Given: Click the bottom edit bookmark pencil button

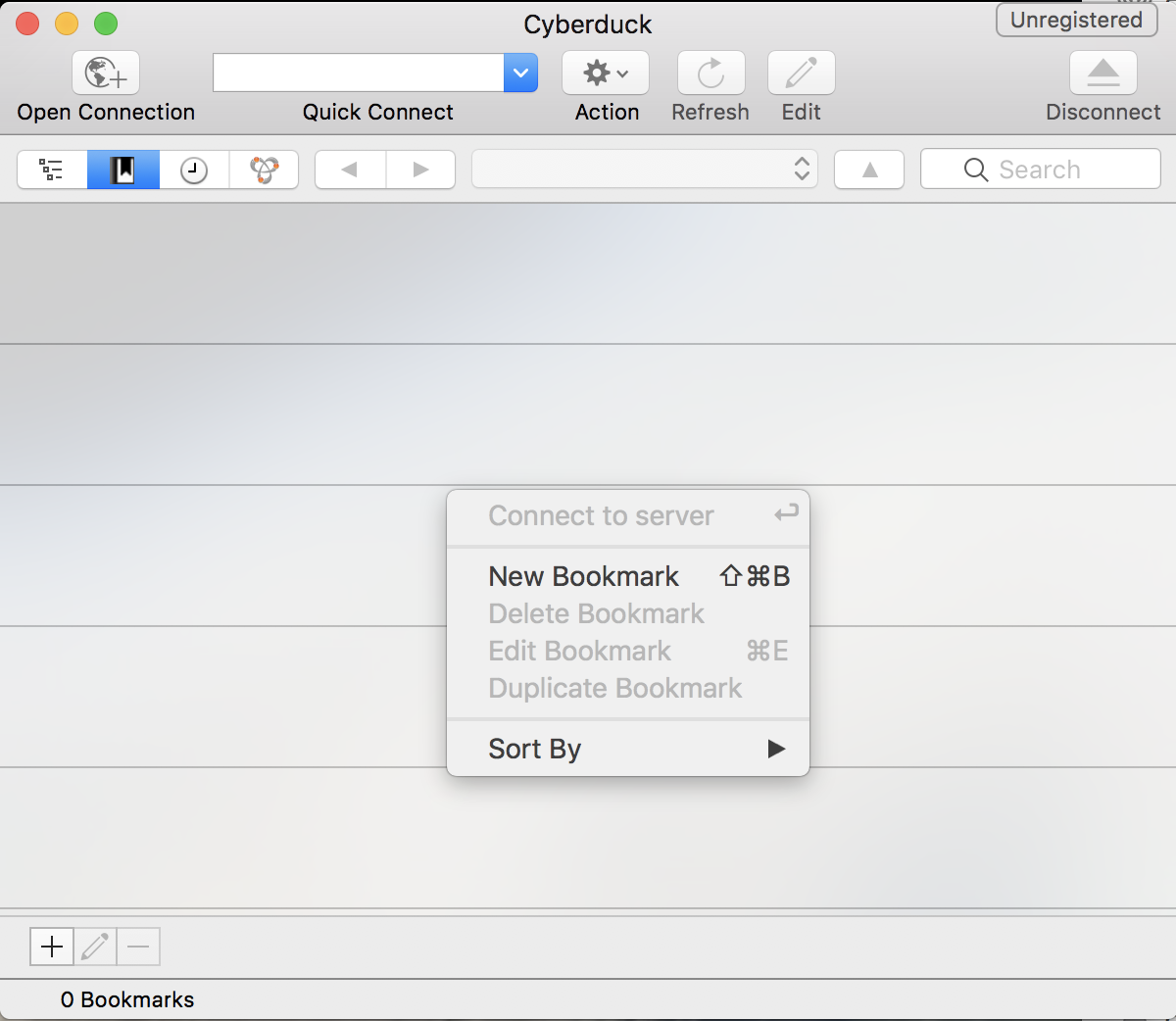Looking at the screenshot, I should 95,947.
